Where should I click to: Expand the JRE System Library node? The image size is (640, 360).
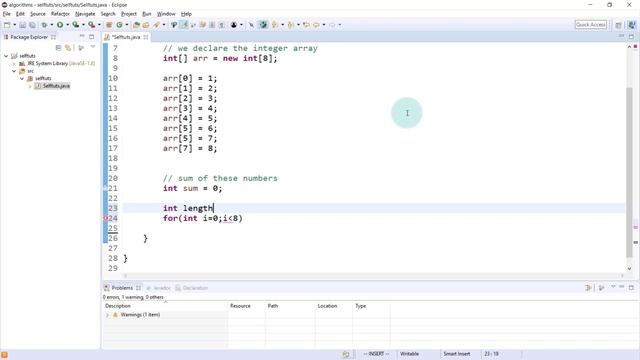(x=14, y=64)
